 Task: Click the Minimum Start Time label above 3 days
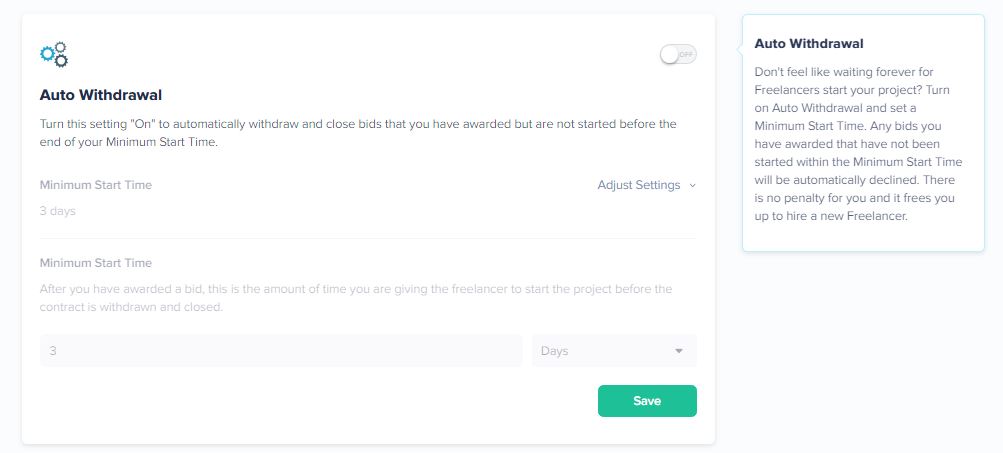(96, 185)
